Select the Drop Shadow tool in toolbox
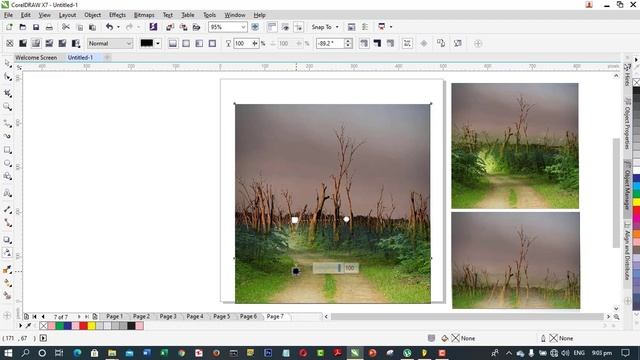This screenshot has height=360, width=640. 7,240
